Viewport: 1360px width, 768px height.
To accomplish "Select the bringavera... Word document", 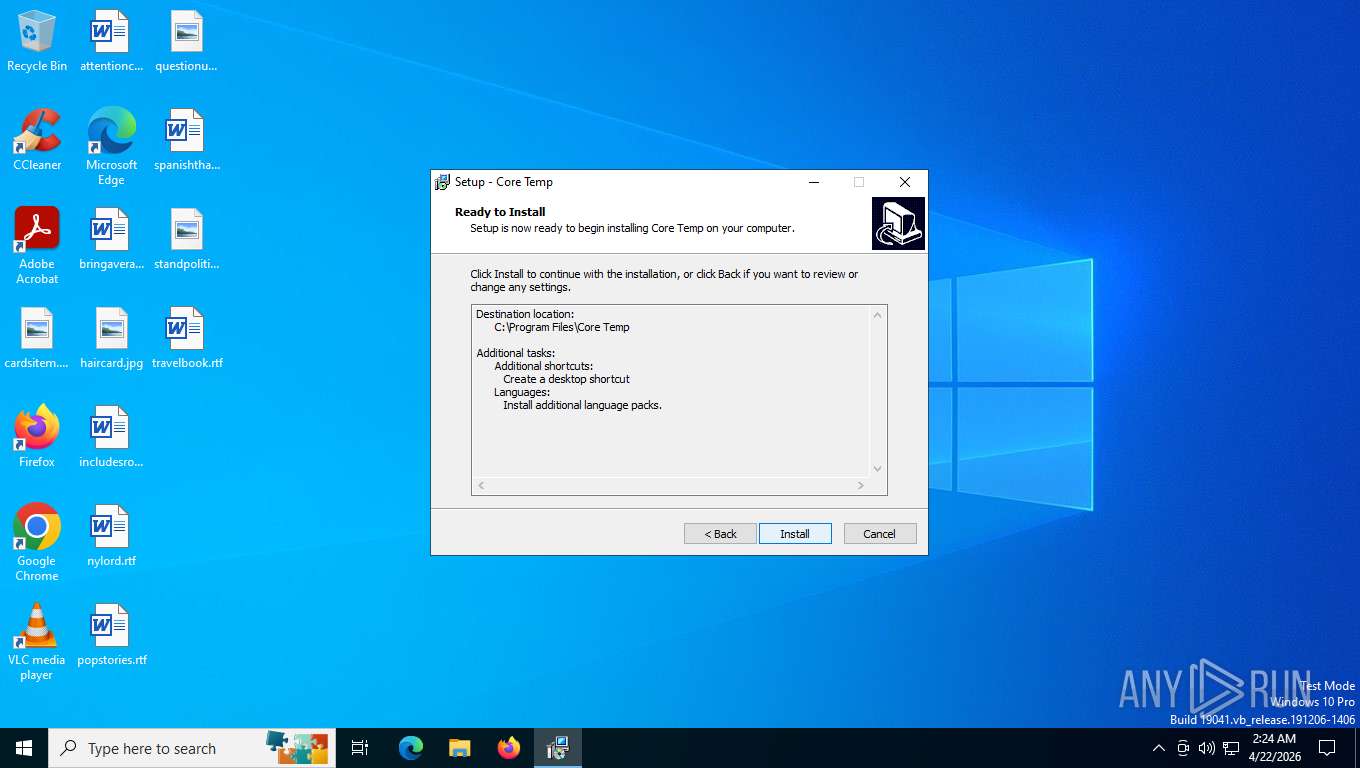I will pyautogui.click(x=111, y=239).
